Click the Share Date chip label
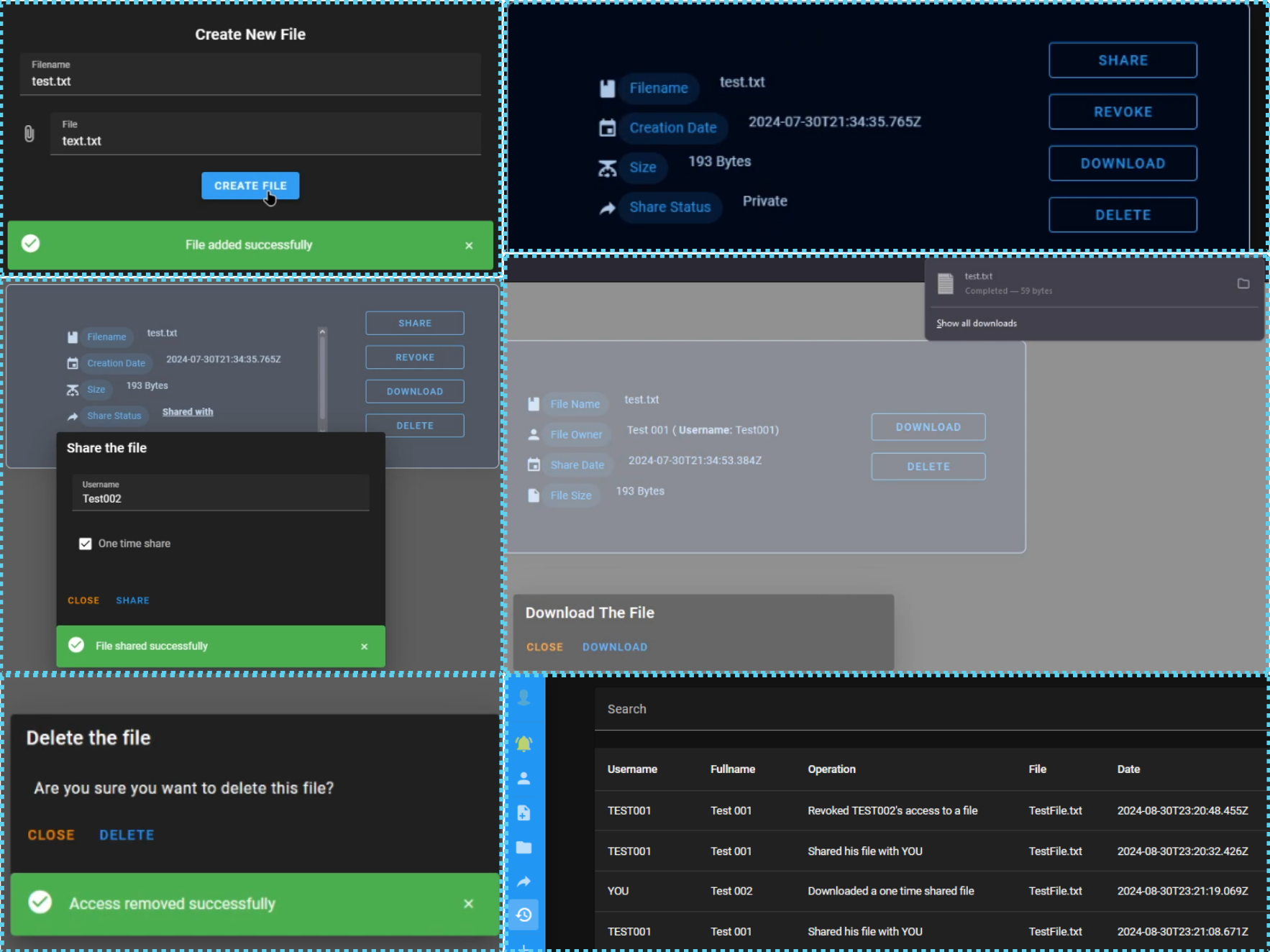1270x952 pixels. (577, 465)
